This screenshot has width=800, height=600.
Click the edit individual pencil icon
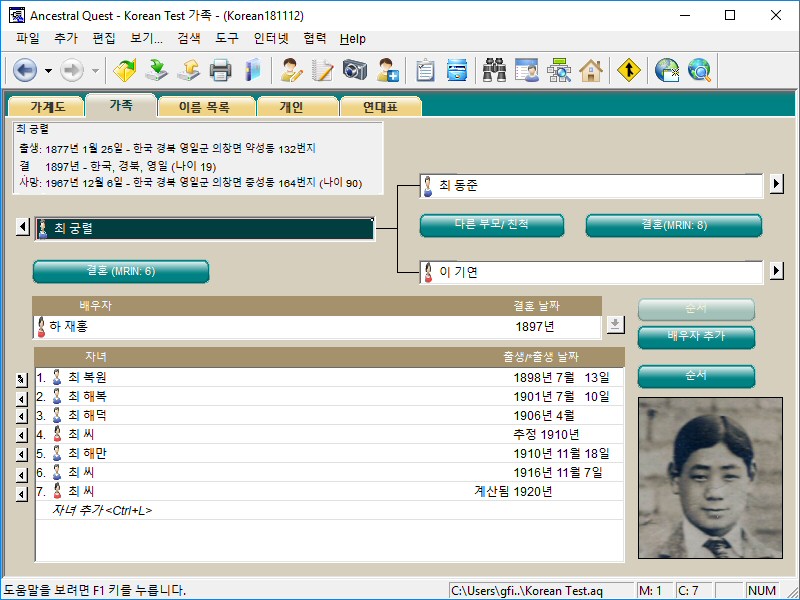[291, 70]
